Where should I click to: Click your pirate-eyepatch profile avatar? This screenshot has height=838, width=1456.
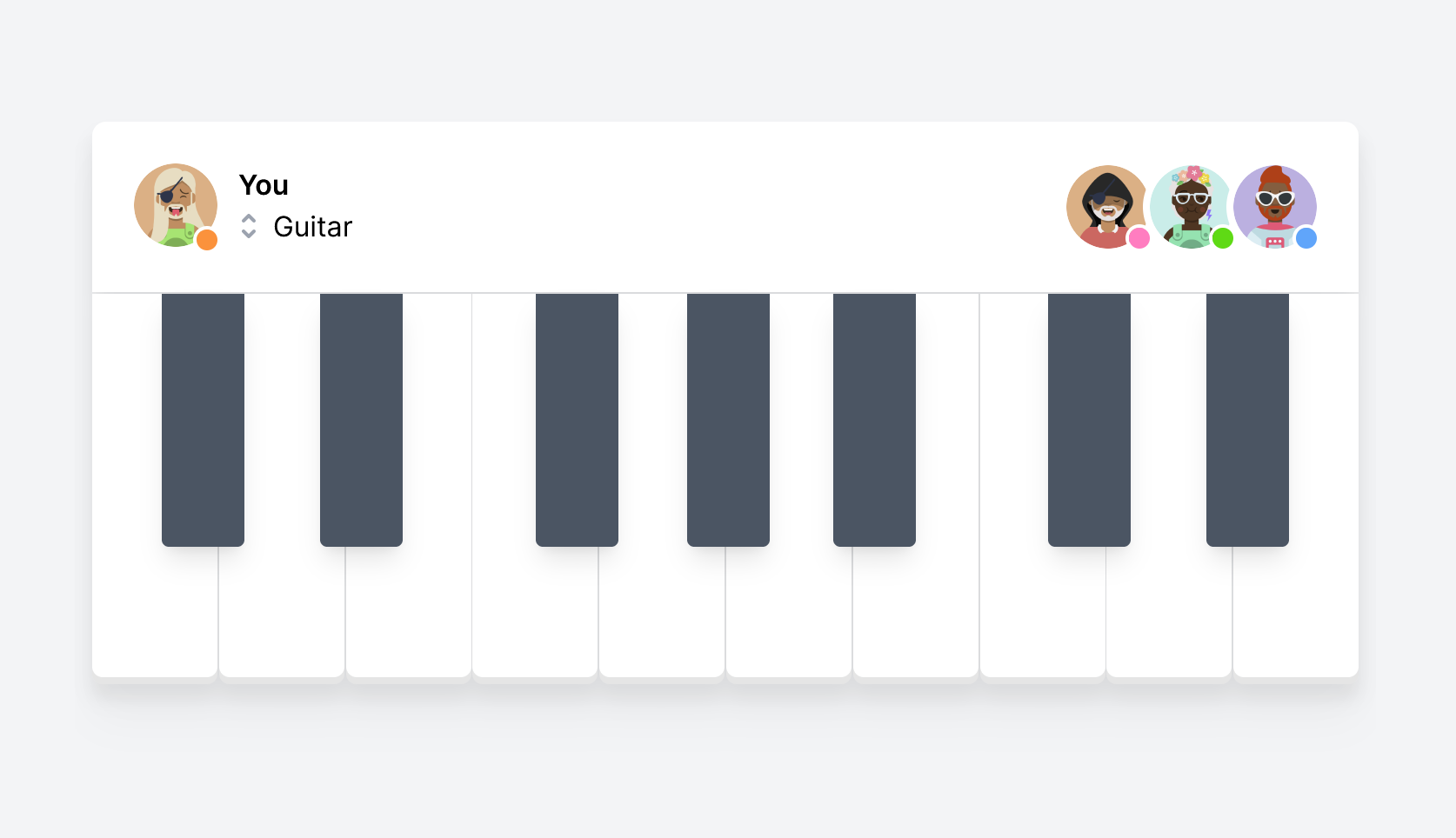tap(176, 206)
